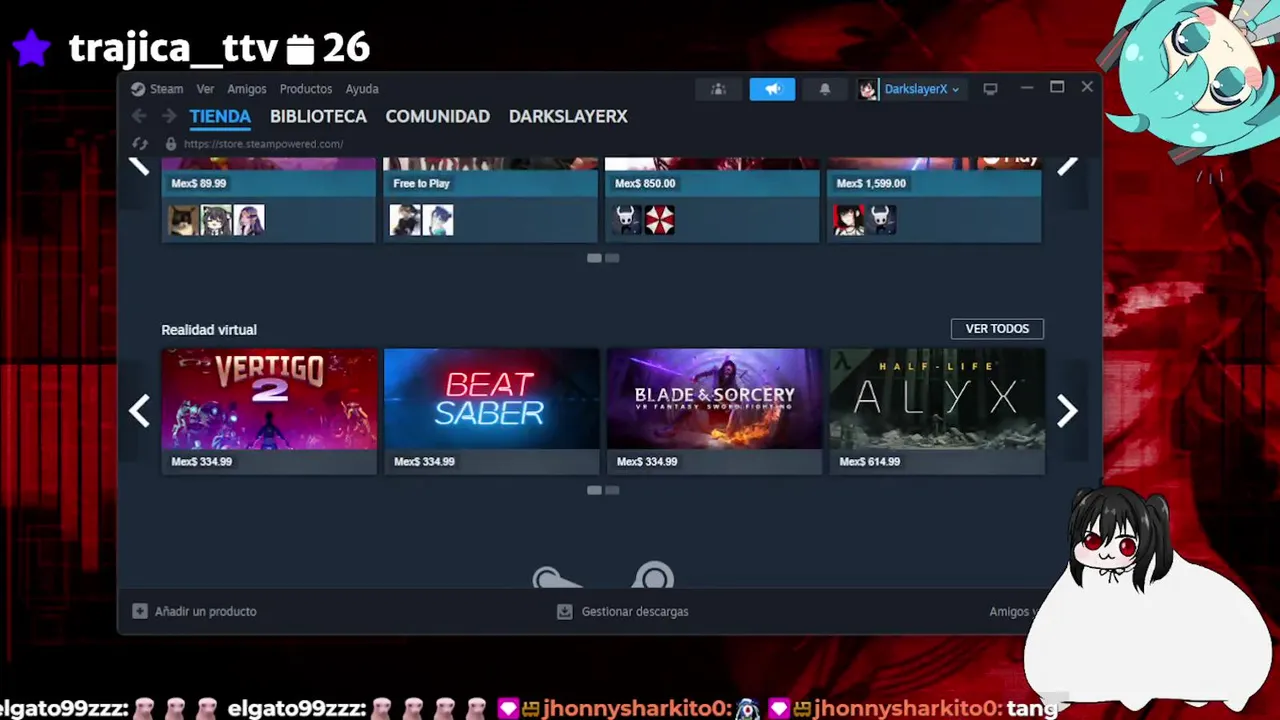Open the Blade & Sorcery game card

pos(714,410)
